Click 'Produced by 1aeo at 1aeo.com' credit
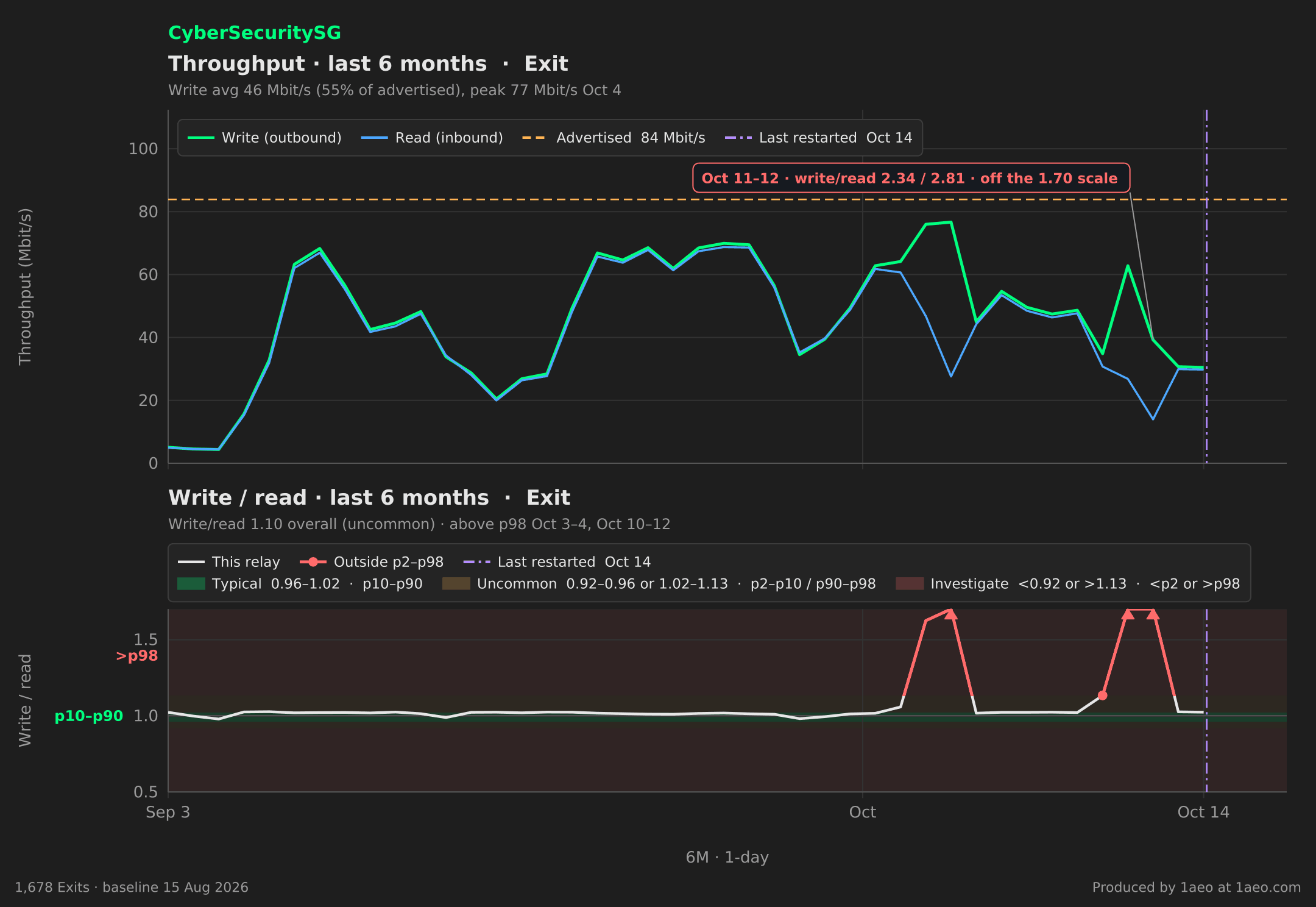Screen dimensions: 1316x907 (x=1197, y=887)
